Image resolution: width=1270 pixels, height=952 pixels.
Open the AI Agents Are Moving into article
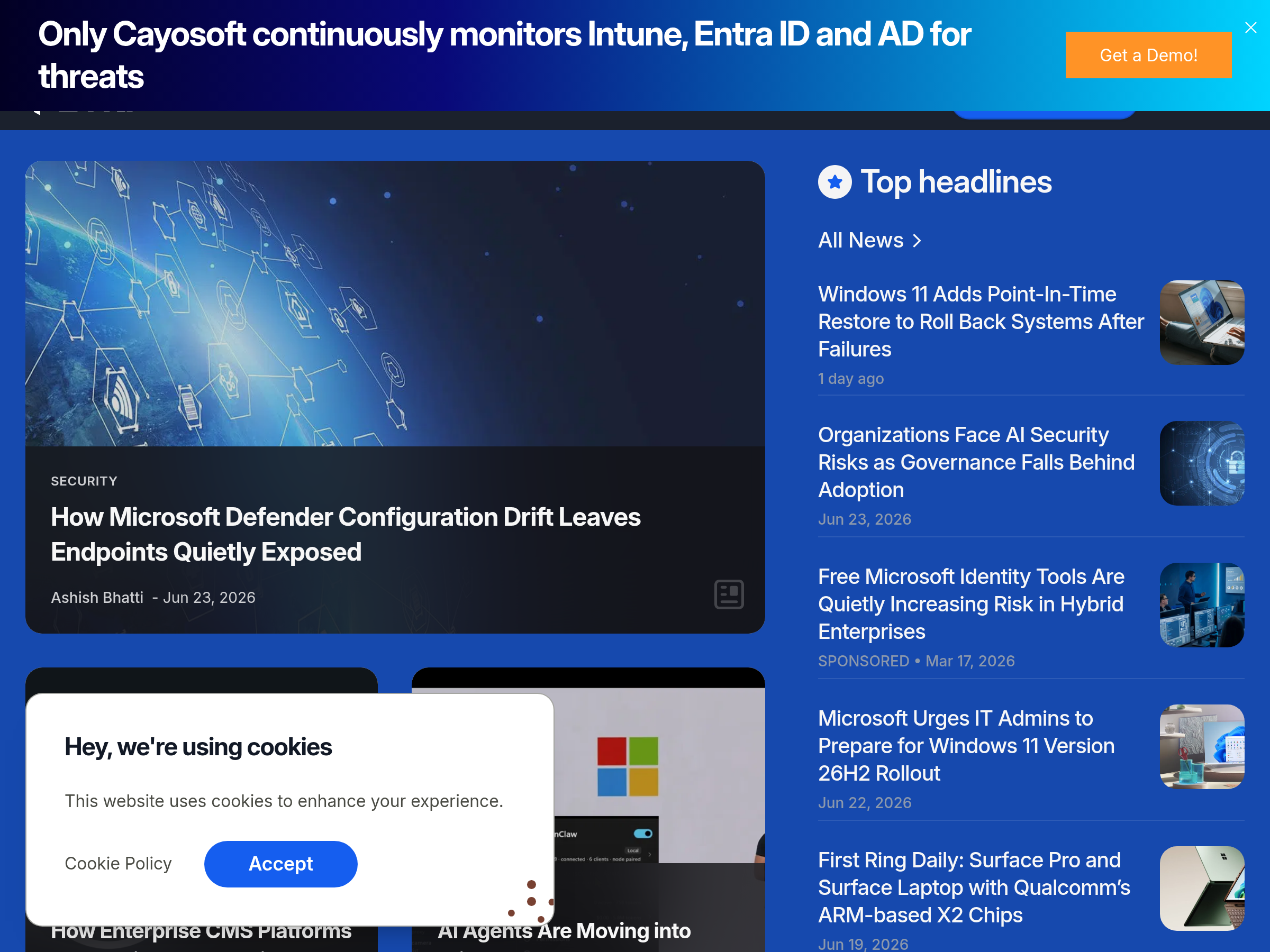point(564,931)
